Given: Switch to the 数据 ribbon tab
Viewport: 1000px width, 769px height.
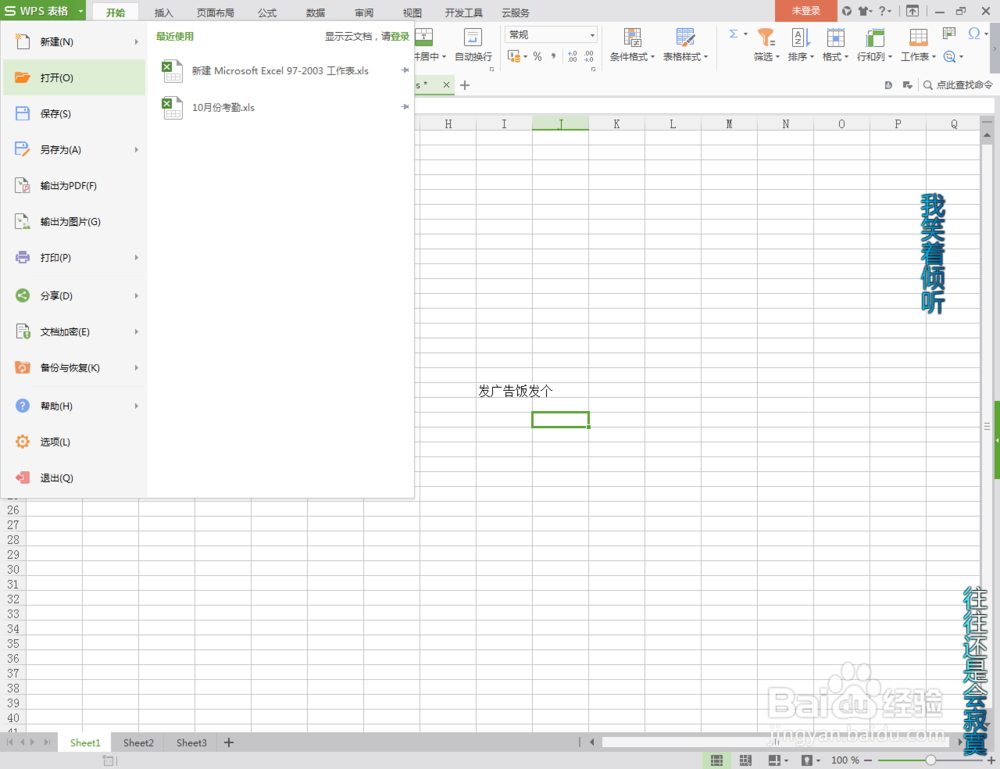Looking at the screenshot, I should pos(316,13).
